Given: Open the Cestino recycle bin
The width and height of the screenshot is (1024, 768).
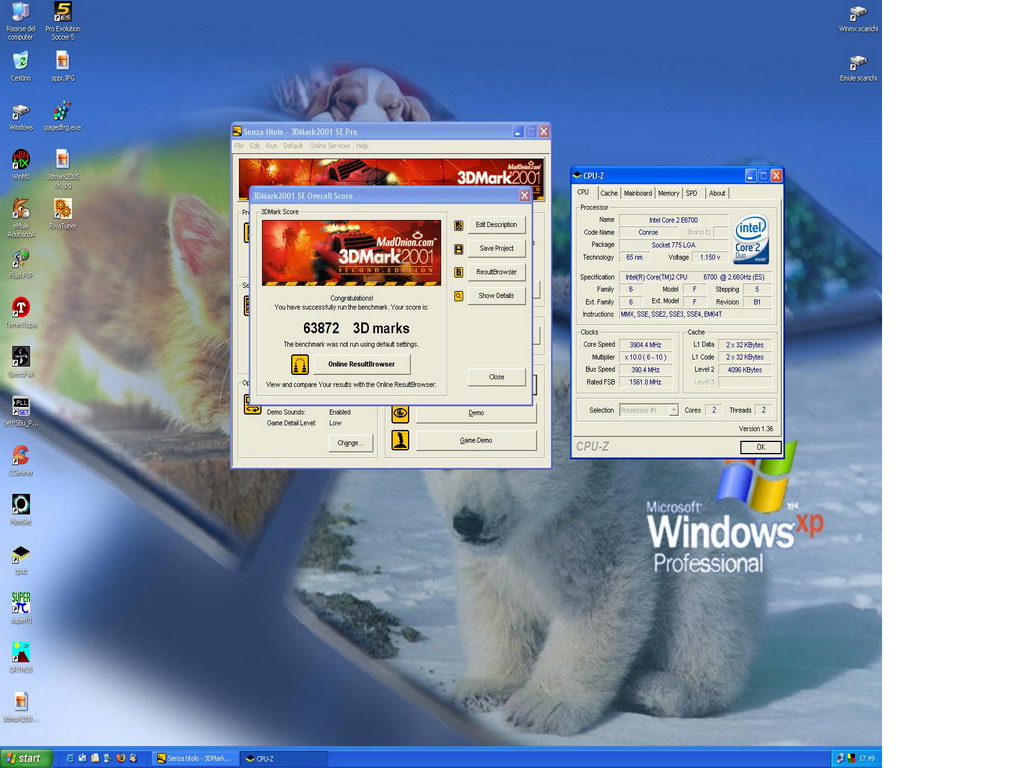Looking at the screenshot, I should click(20, 65).
